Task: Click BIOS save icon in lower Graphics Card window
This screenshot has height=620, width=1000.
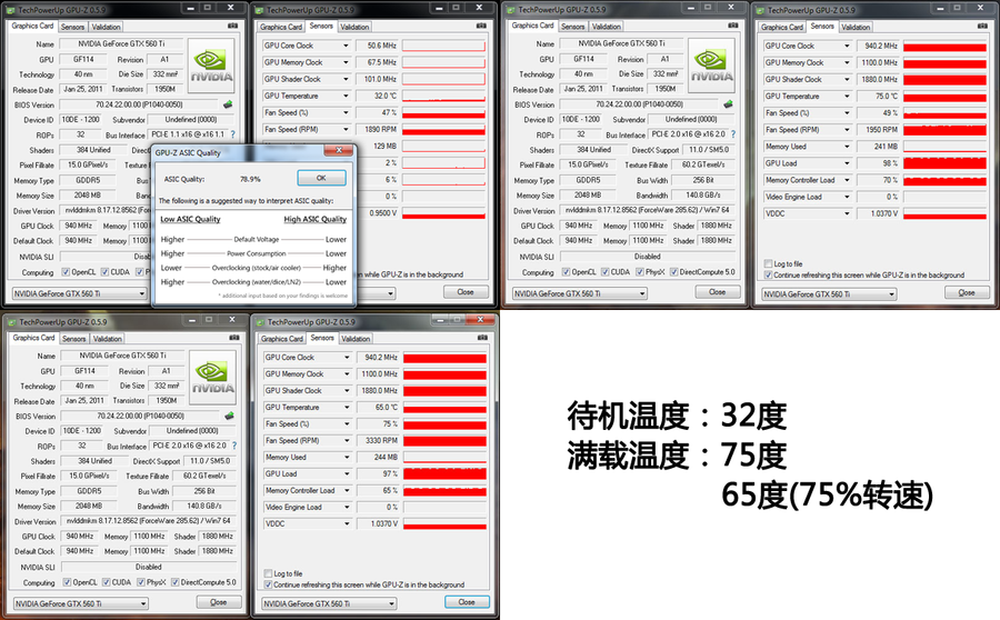Action: coord(229,416)
